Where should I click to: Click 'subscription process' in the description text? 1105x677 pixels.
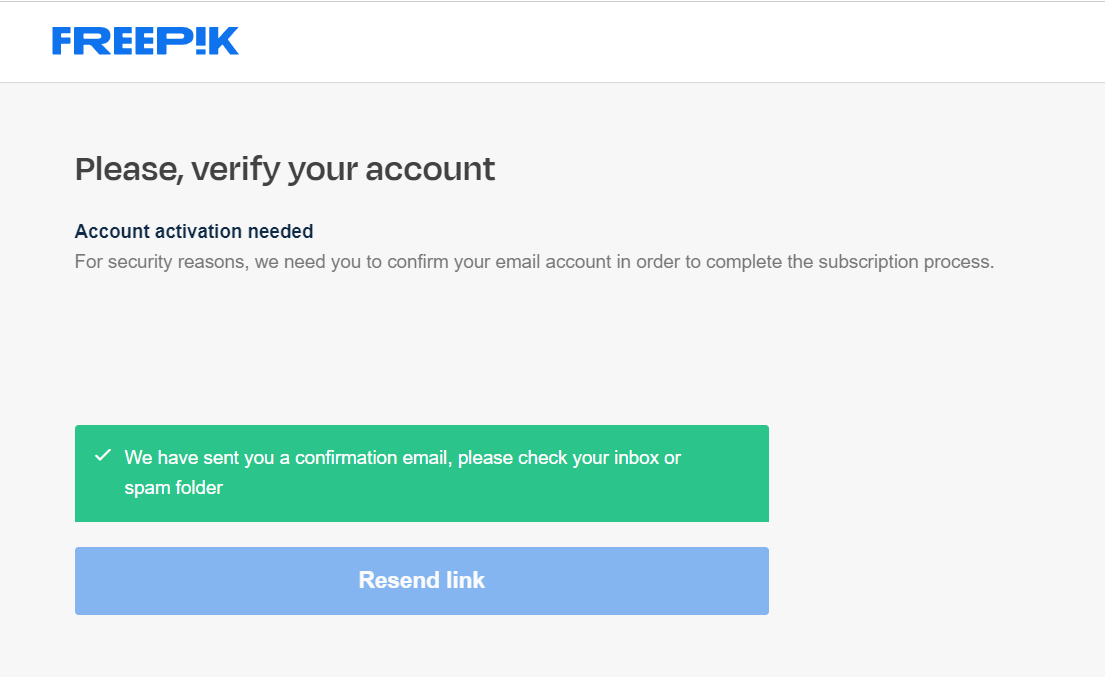[904, 263]
